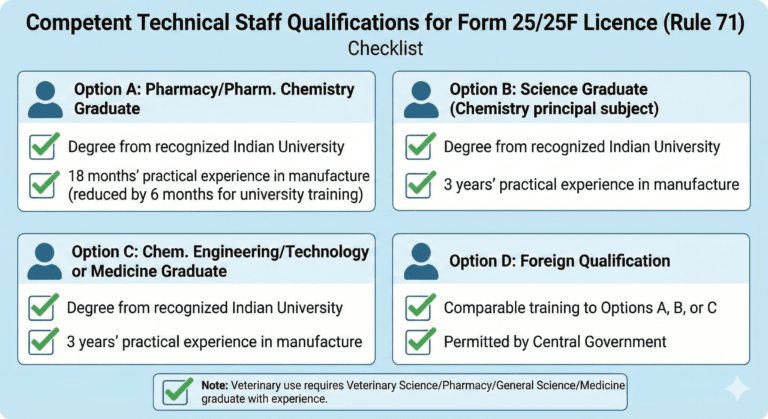768x419 pixels.
Task: Click the sparkle star icon in corner
Action: tap(737, 389)
